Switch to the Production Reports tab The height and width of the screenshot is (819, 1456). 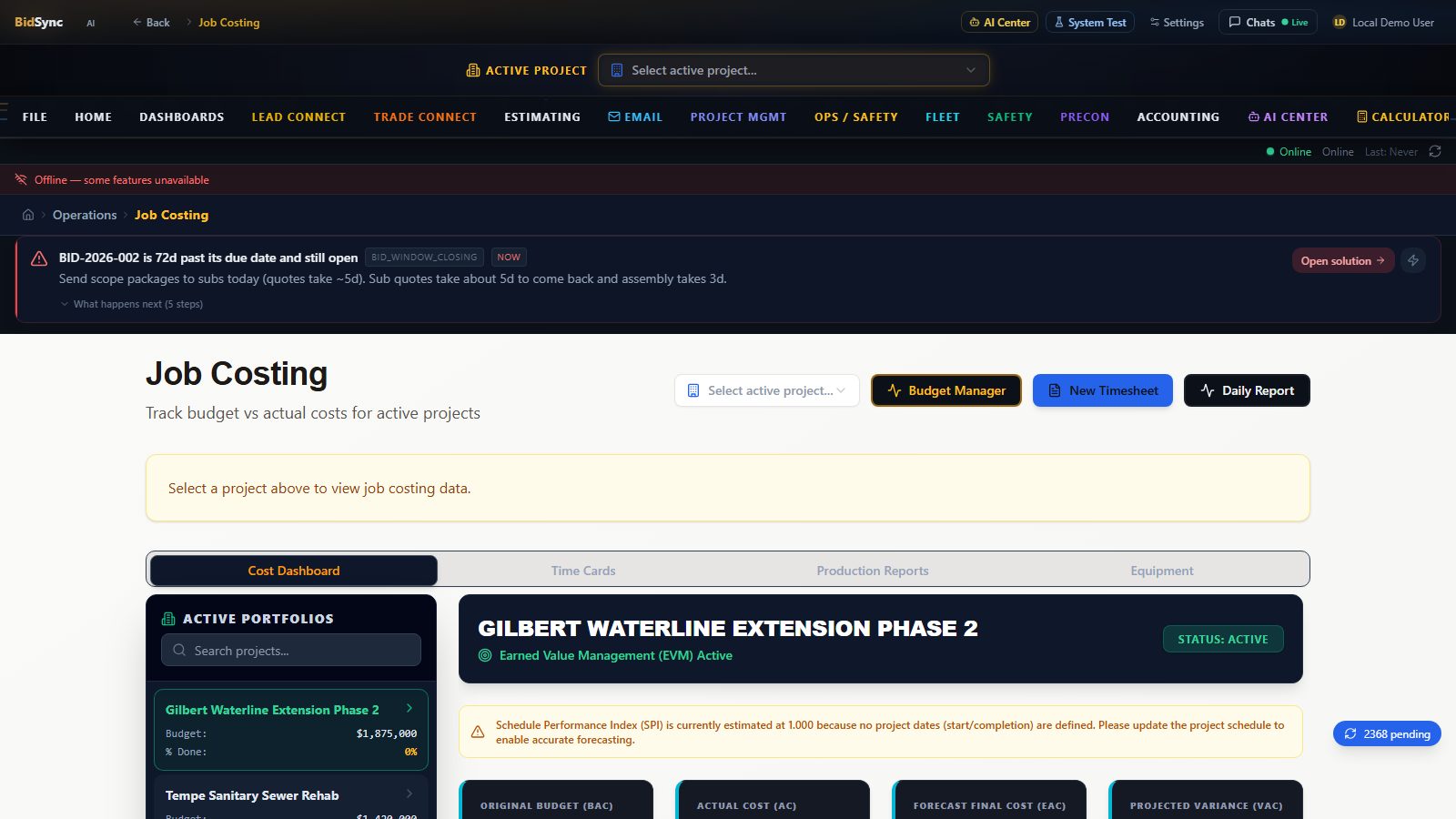[x=873, y=571]
